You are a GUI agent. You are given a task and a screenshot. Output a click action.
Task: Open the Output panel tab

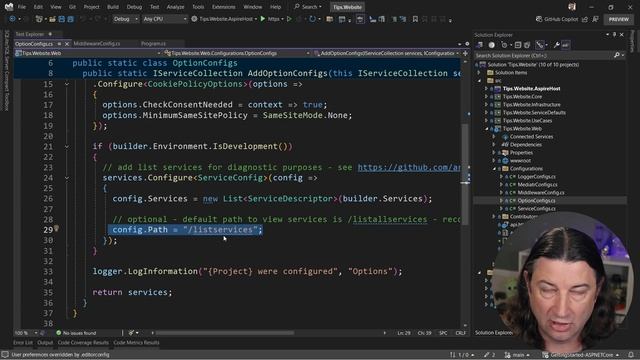tap(45, 343)
